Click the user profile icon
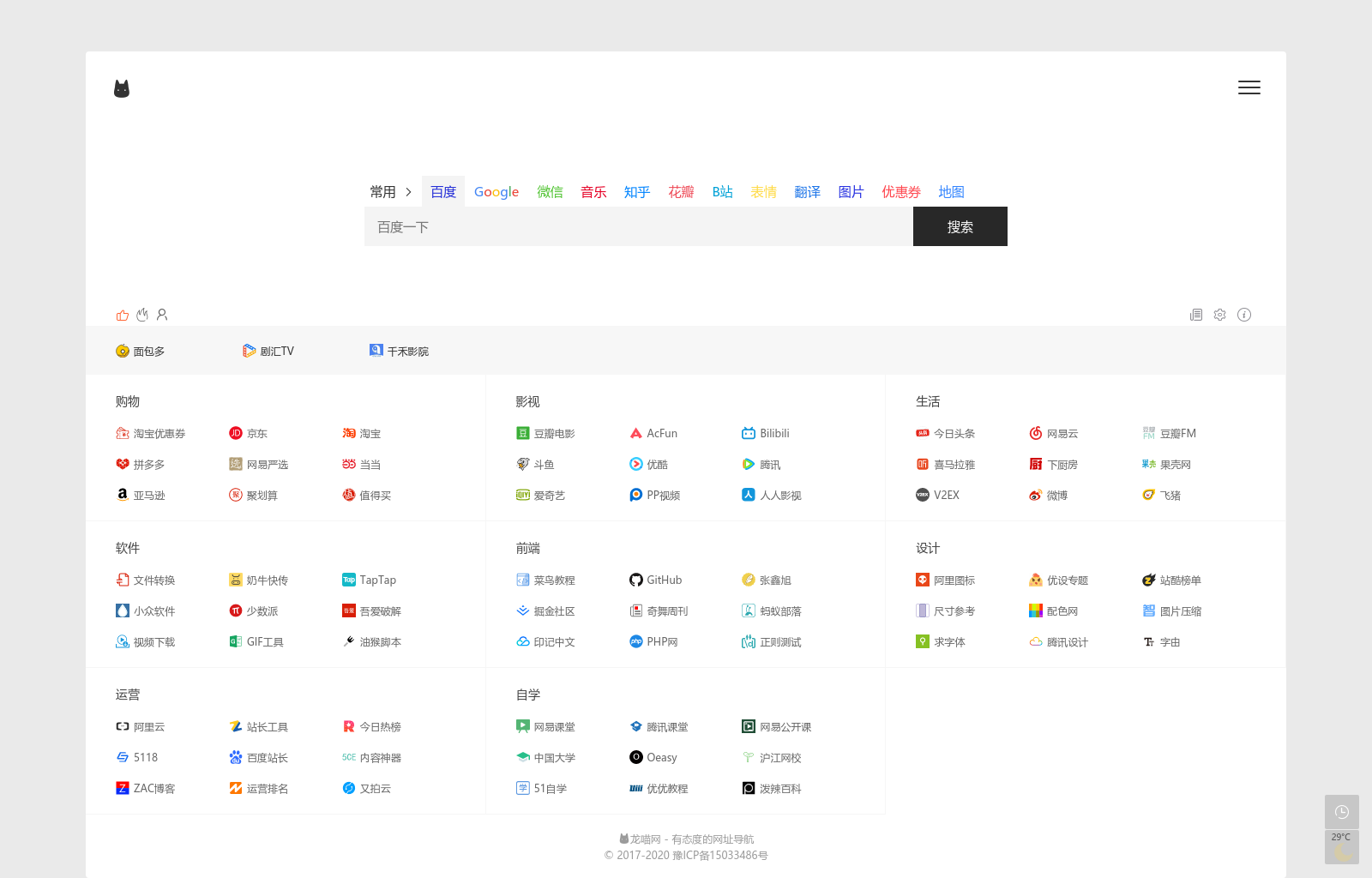 coord(162,315)
